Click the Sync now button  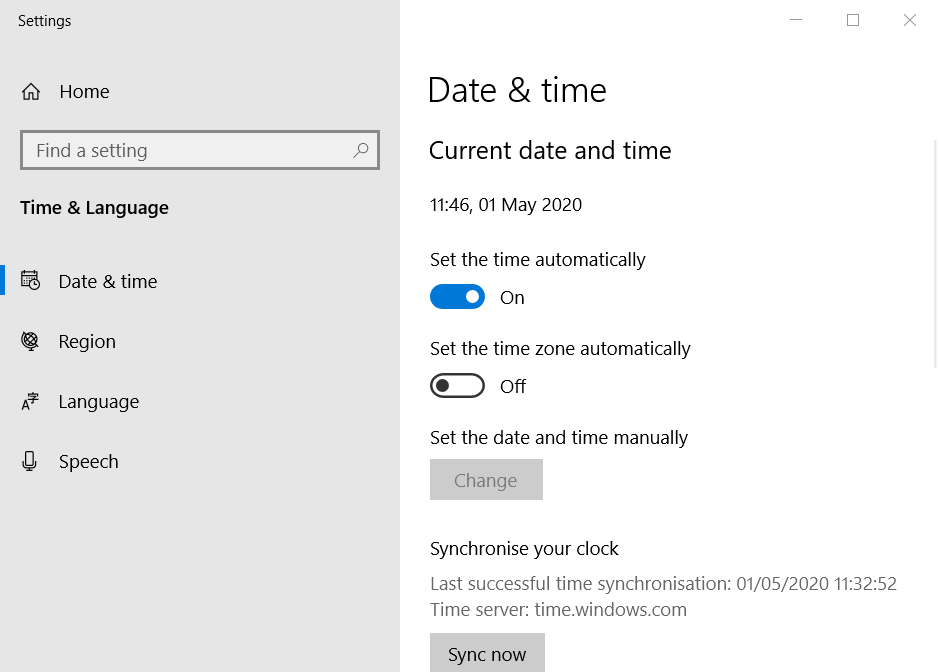point(487,653)
